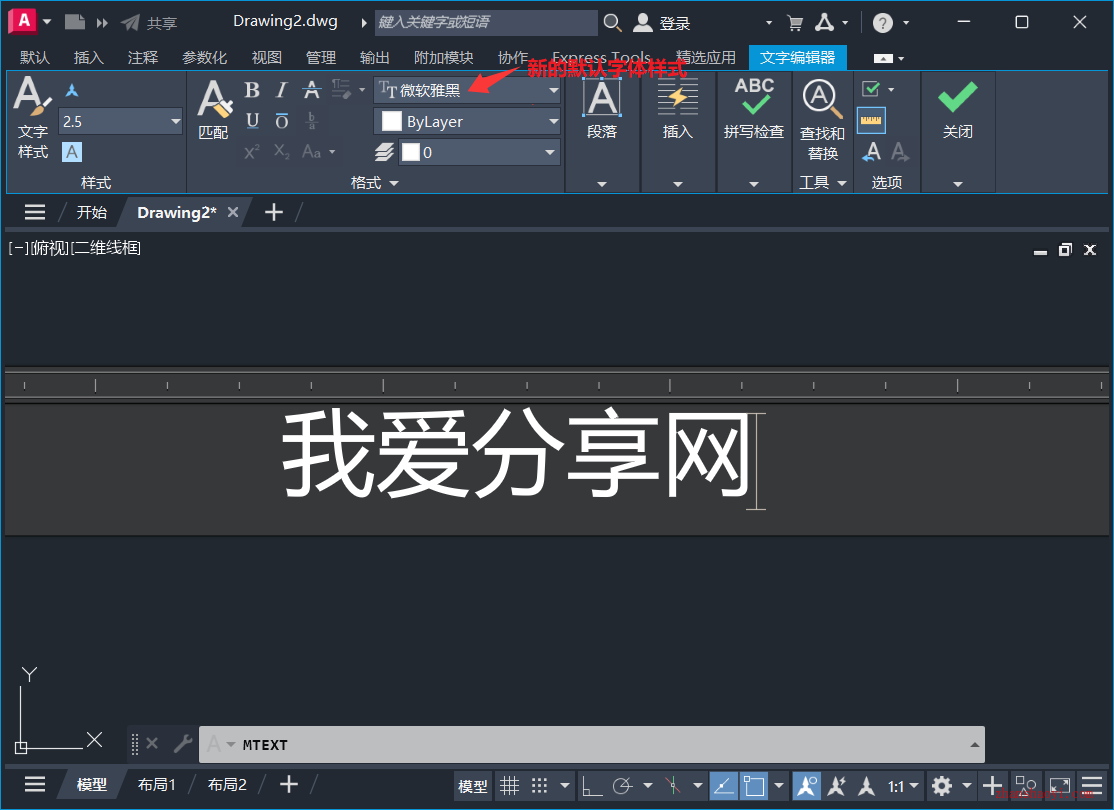Open the Autodesk App Store cart icon

pyautogui.click(x=795, y=23)
